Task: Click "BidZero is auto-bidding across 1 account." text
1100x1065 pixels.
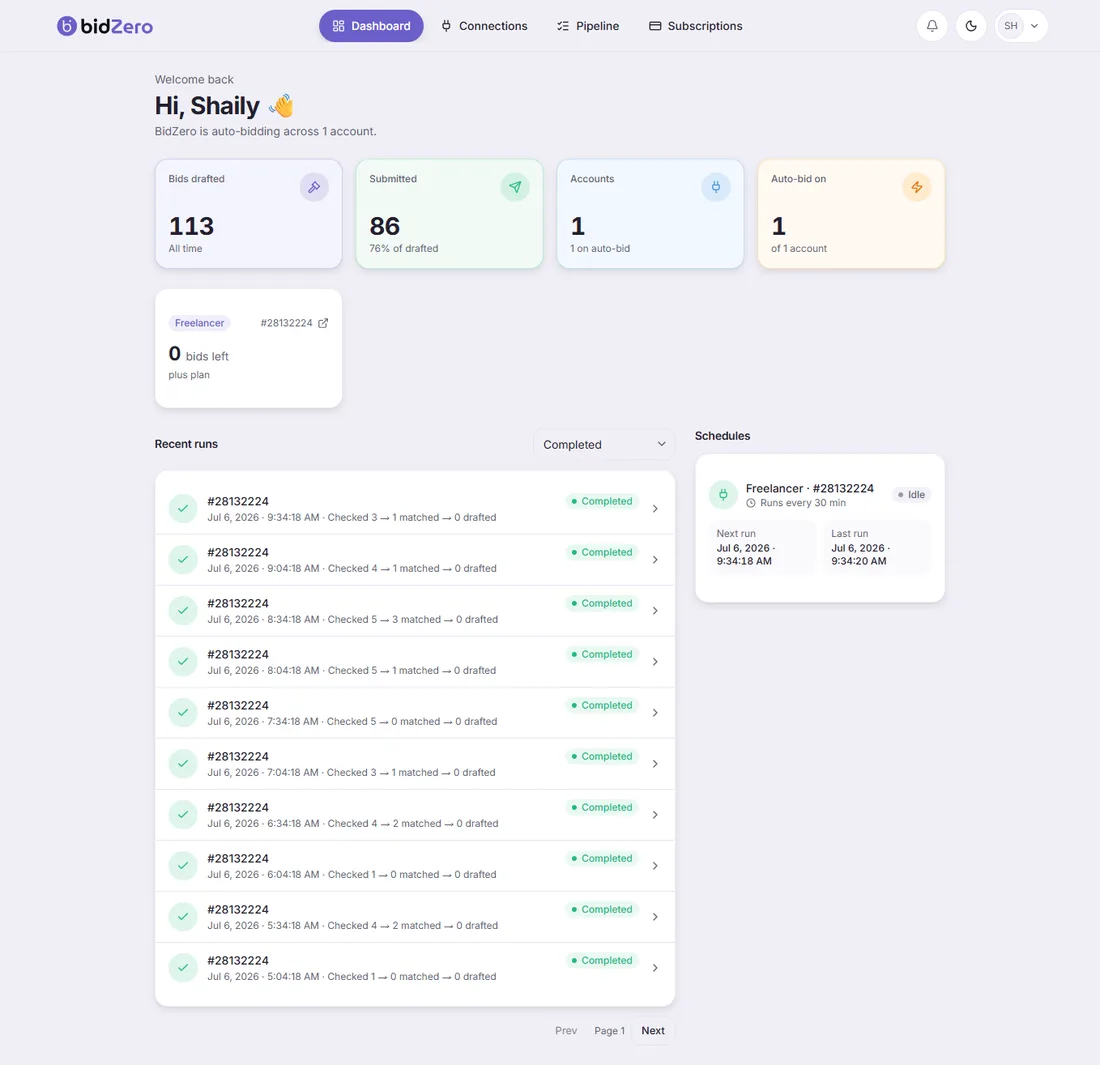Action: point(265,131)
